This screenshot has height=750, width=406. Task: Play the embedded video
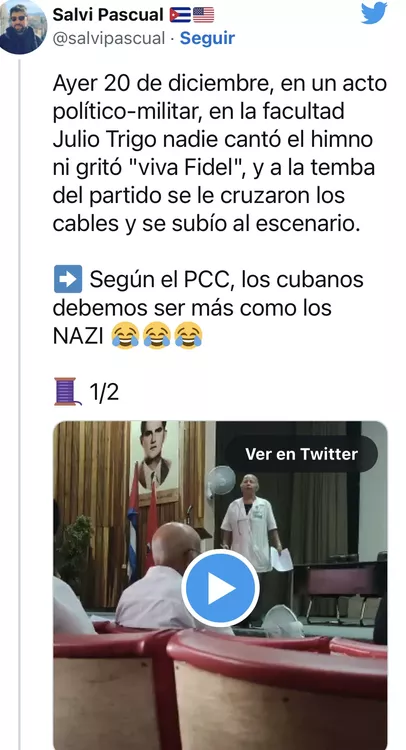pos(220,588)
